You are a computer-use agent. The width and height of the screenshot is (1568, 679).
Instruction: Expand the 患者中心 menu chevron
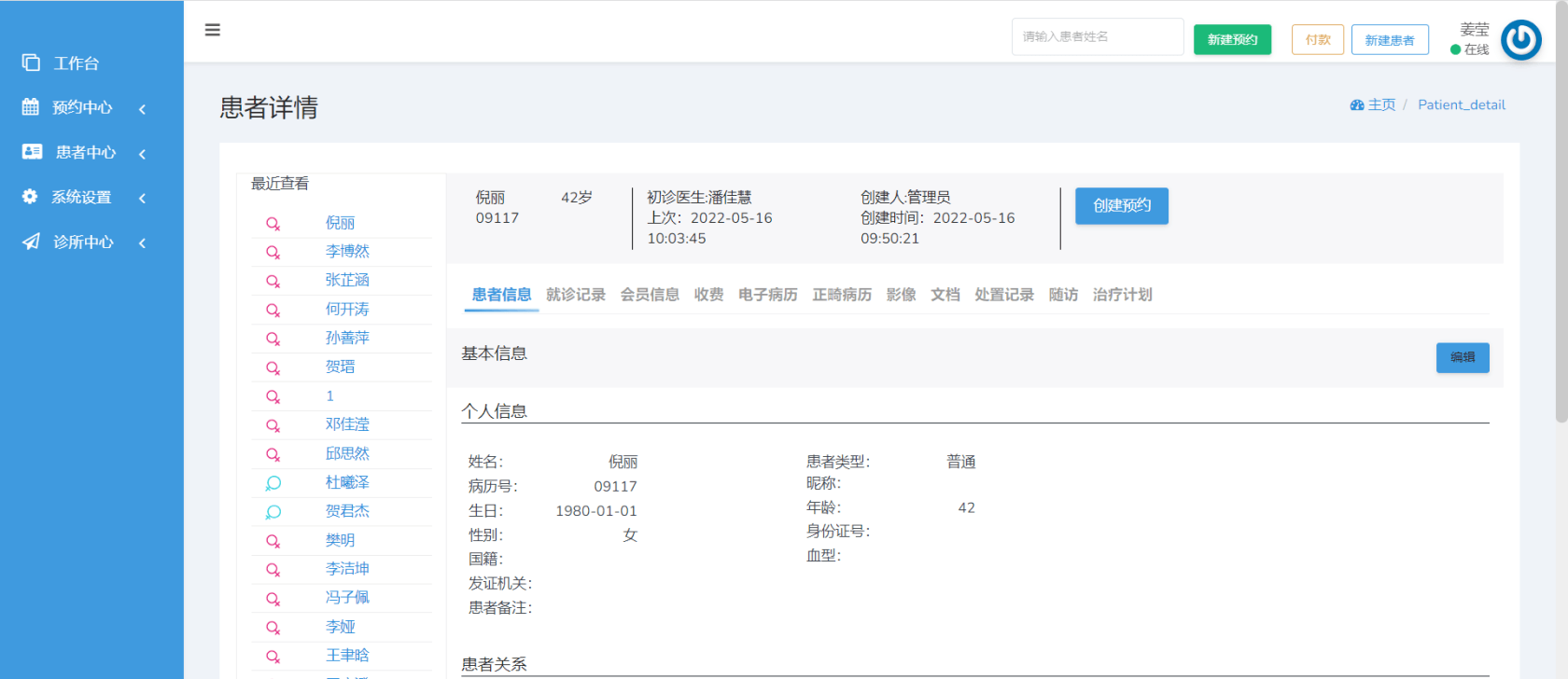point(142,154)
